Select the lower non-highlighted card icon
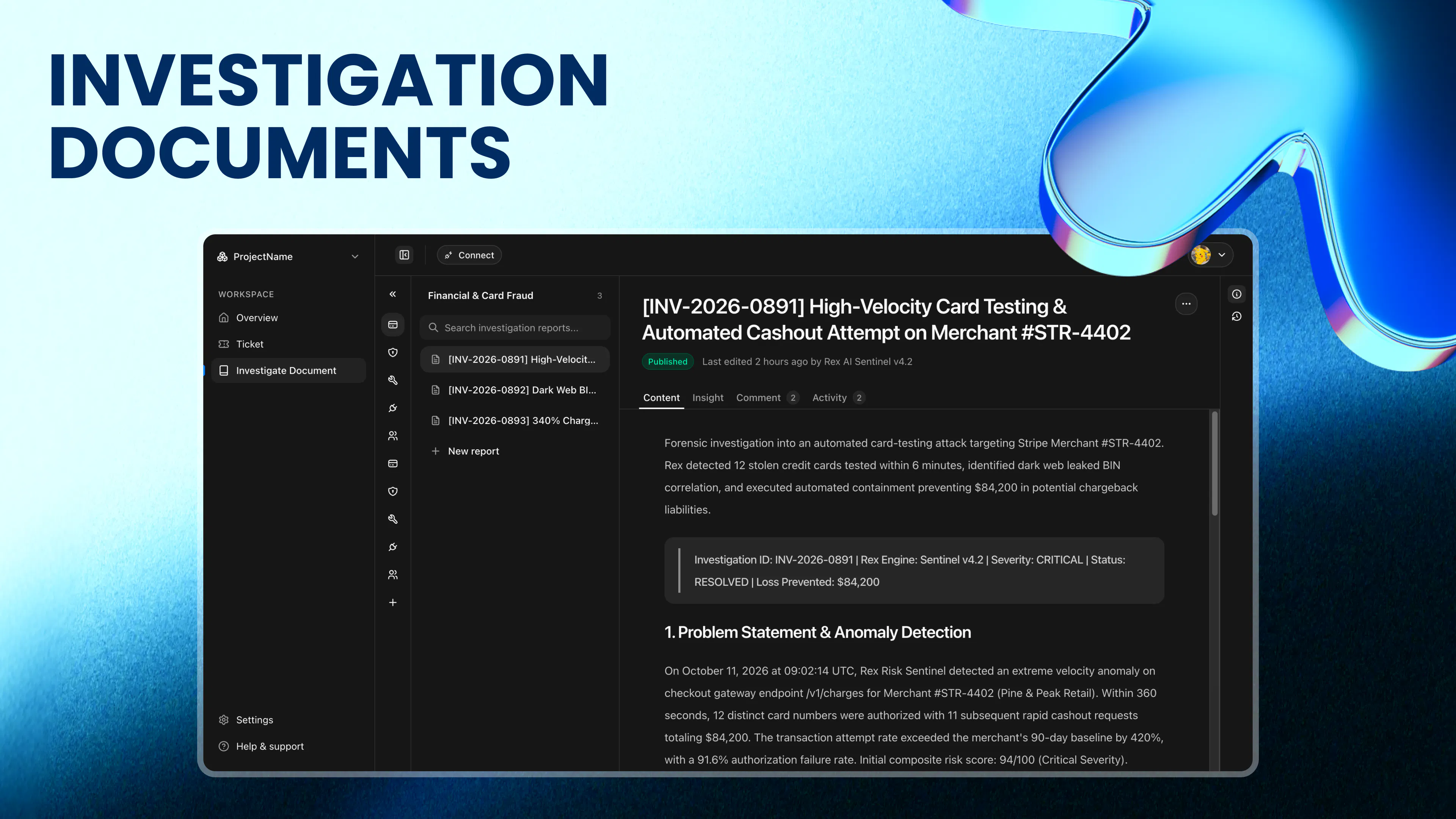1456x819 pixels. coord(393,463)
